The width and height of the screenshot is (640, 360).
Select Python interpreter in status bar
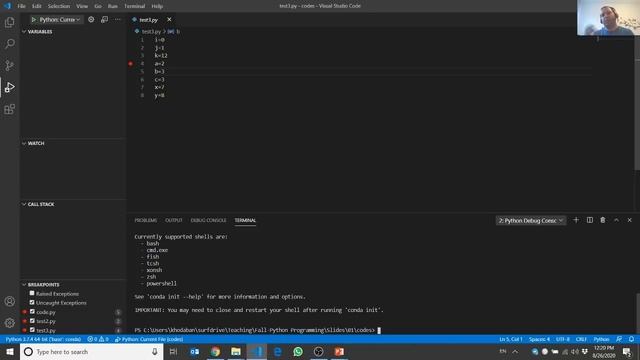pyautogui.click(x=43, y=339)
